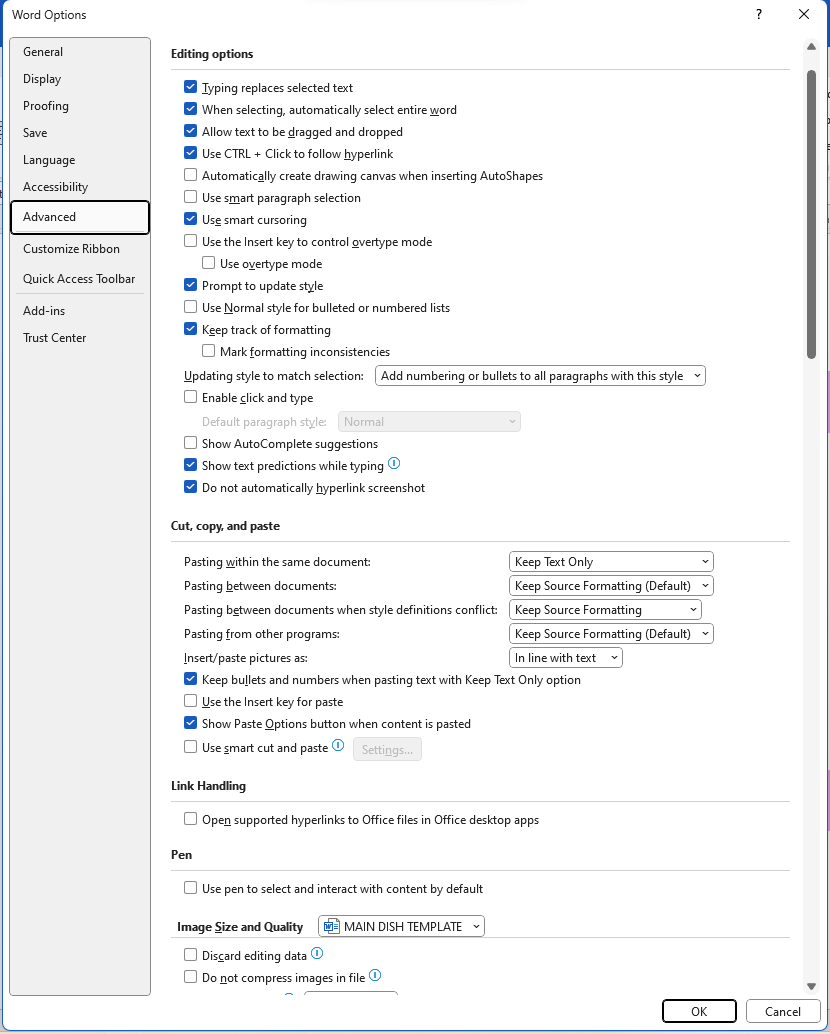Screen dimensions: 830x1034
Task: Click the OK button
Action: click(699, 1011)
